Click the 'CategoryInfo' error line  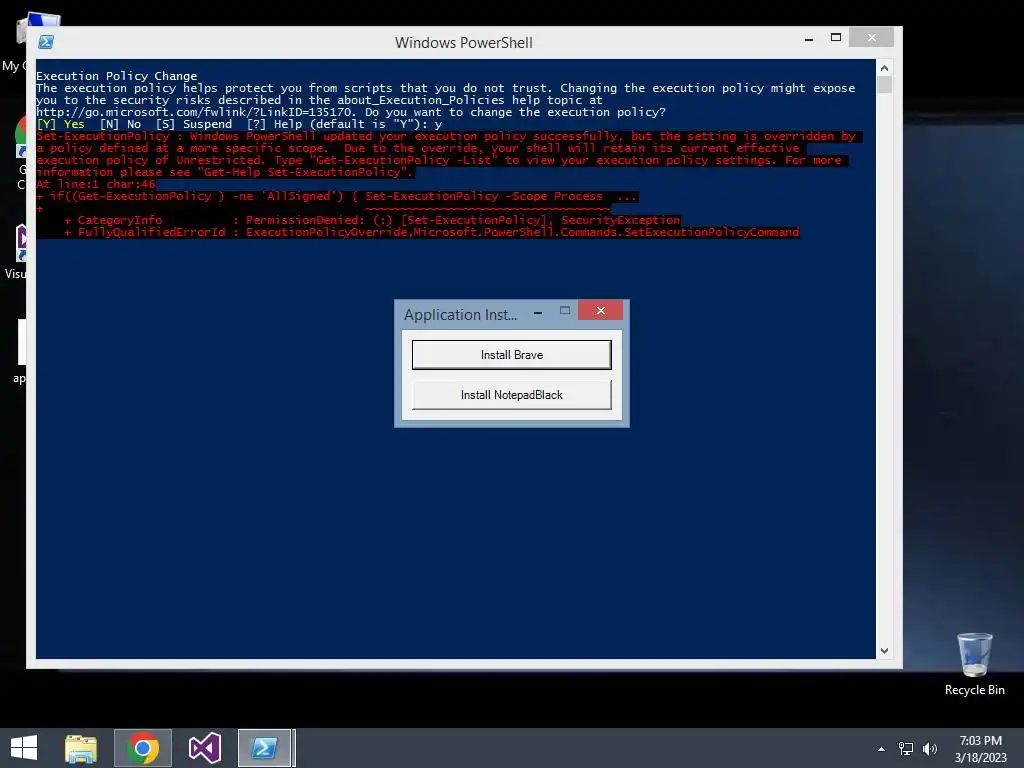pyautogui.click(x=372, y=220)
